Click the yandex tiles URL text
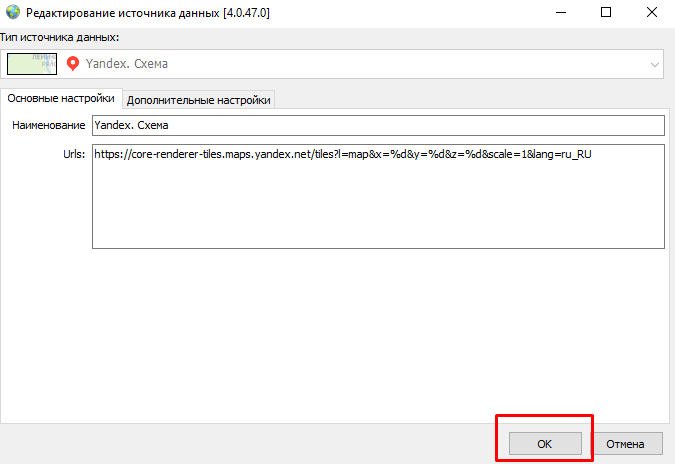 pyautogui.click(x=343, y=154)
